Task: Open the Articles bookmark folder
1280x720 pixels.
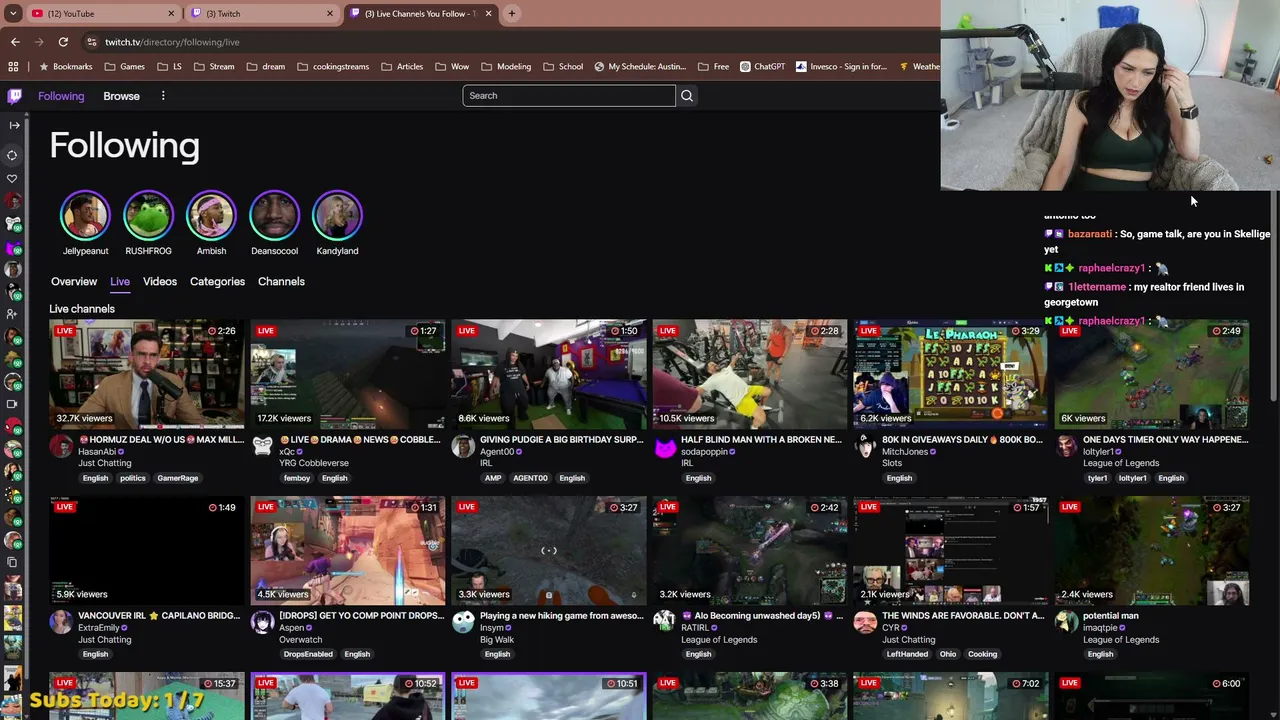Action: coord(402,67)
